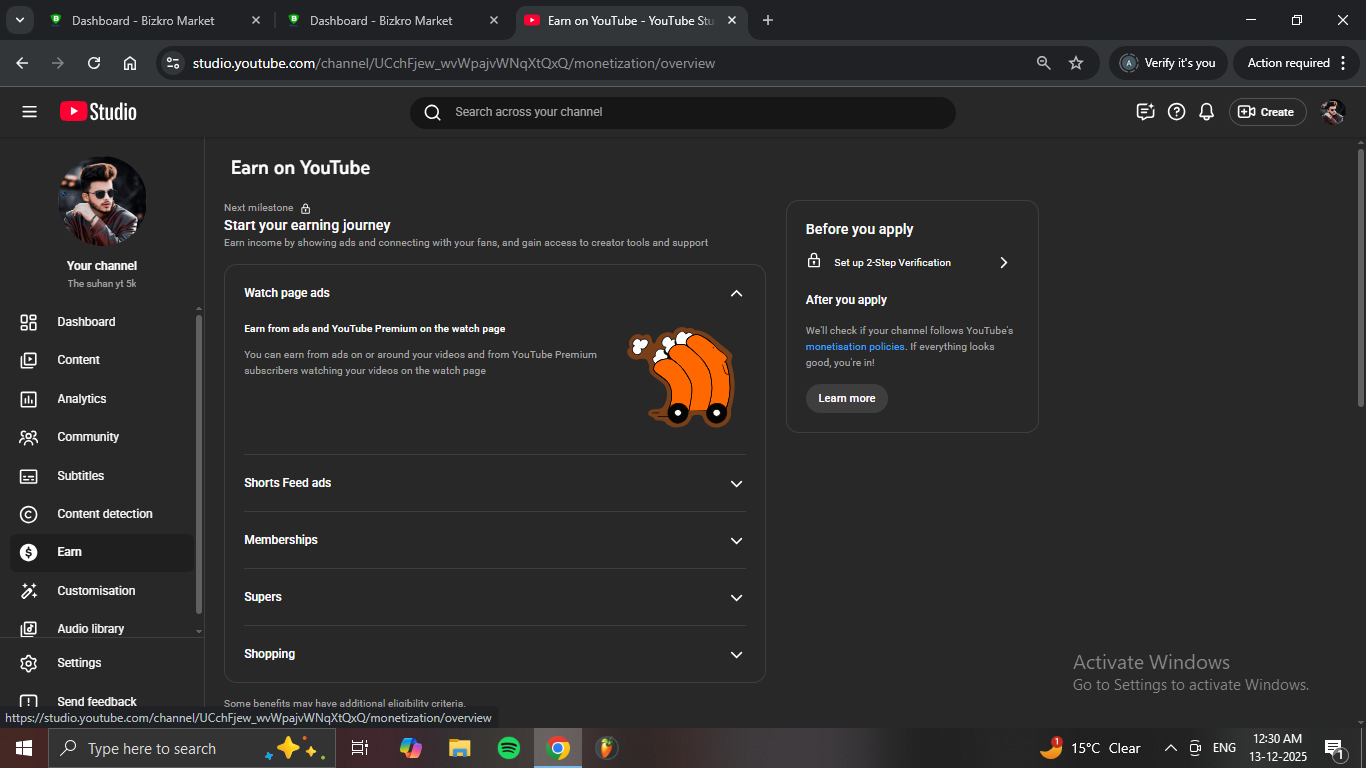
Task: Expand the Supers section
Action: pos(736,597)
